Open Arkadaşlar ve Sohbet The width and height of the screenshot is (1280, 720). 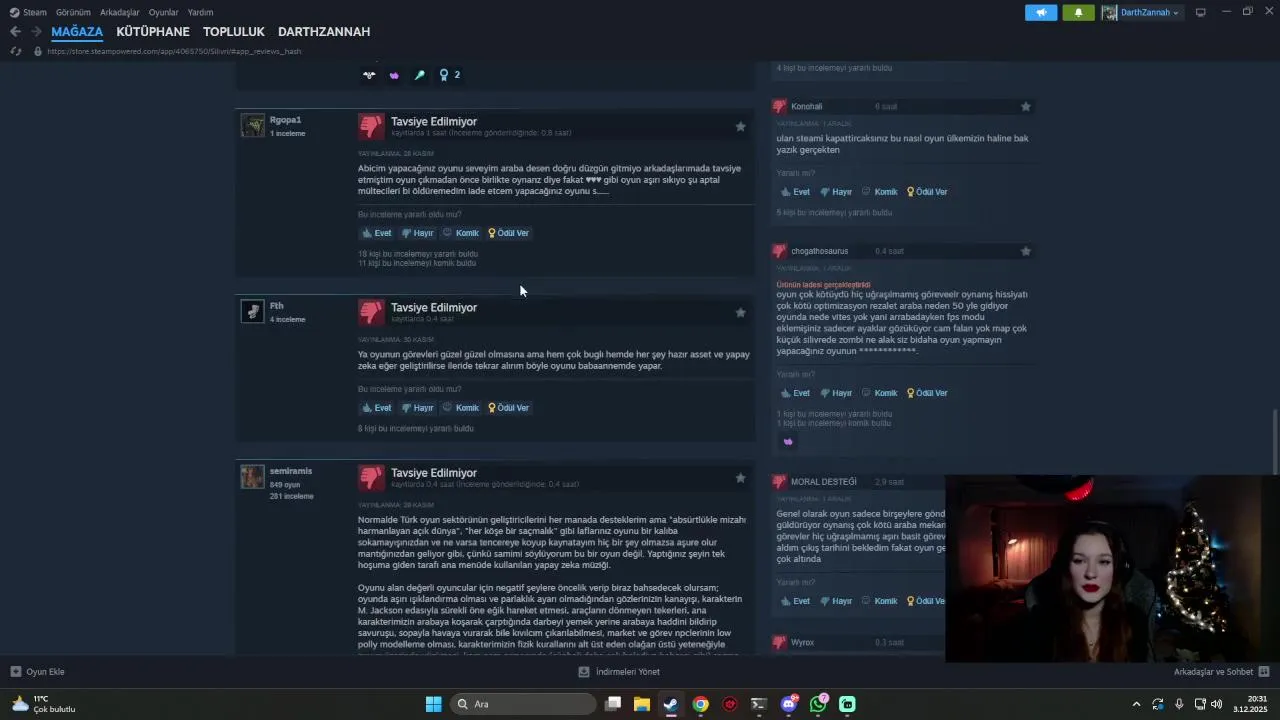(1221, 672)
